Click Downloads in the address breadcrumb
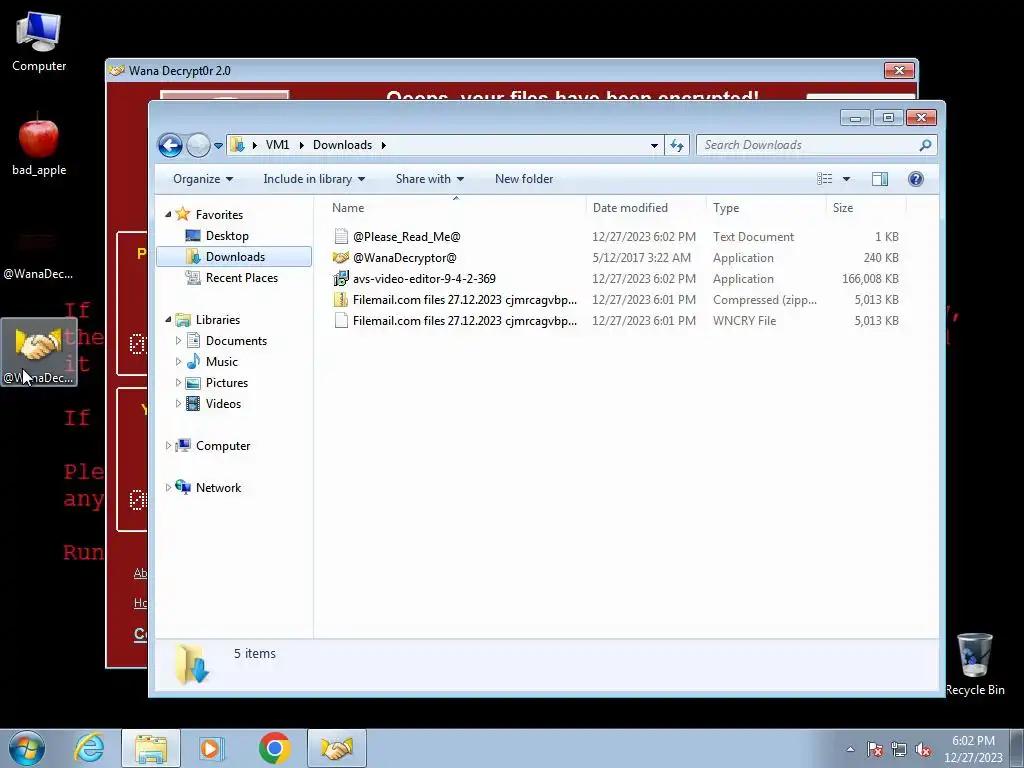This screenshot has height=768, width=1024. (x=342, y=145)
